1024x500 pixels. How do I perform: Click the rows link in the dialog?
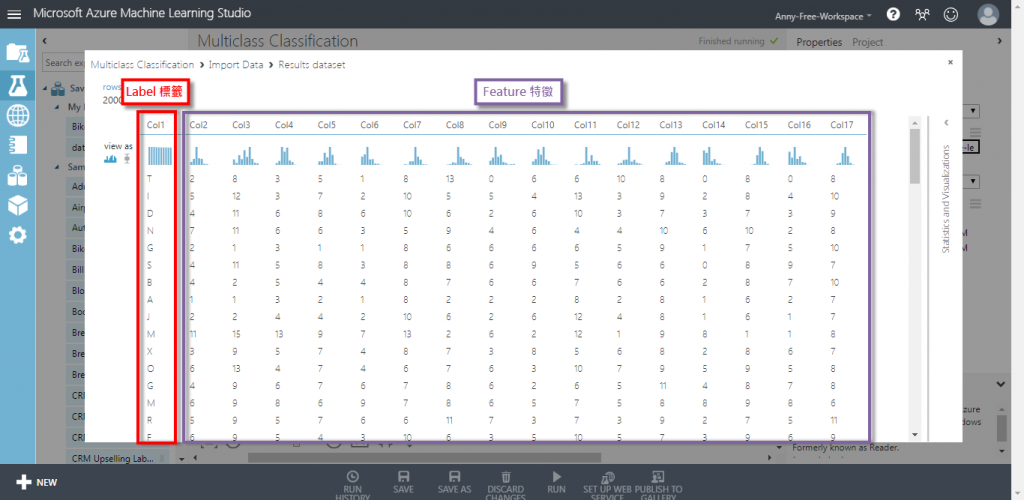(111, 87)
